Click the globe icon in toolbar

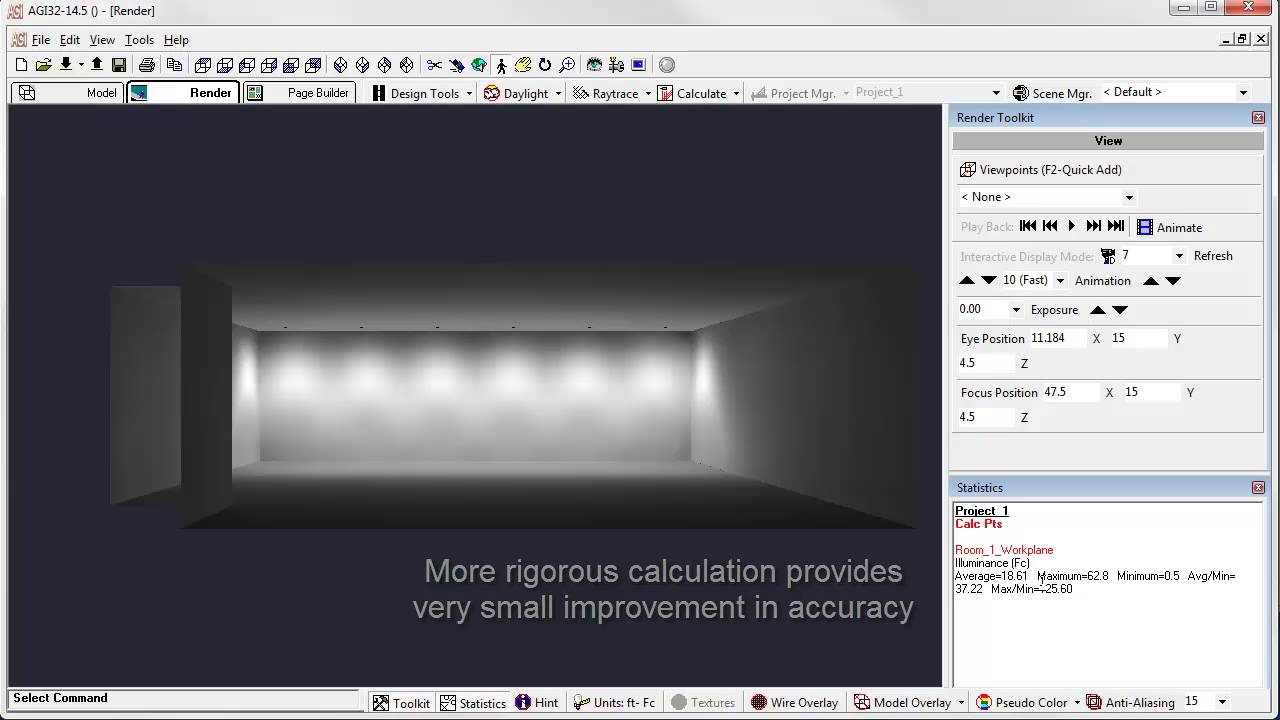(x=479, y=65)
